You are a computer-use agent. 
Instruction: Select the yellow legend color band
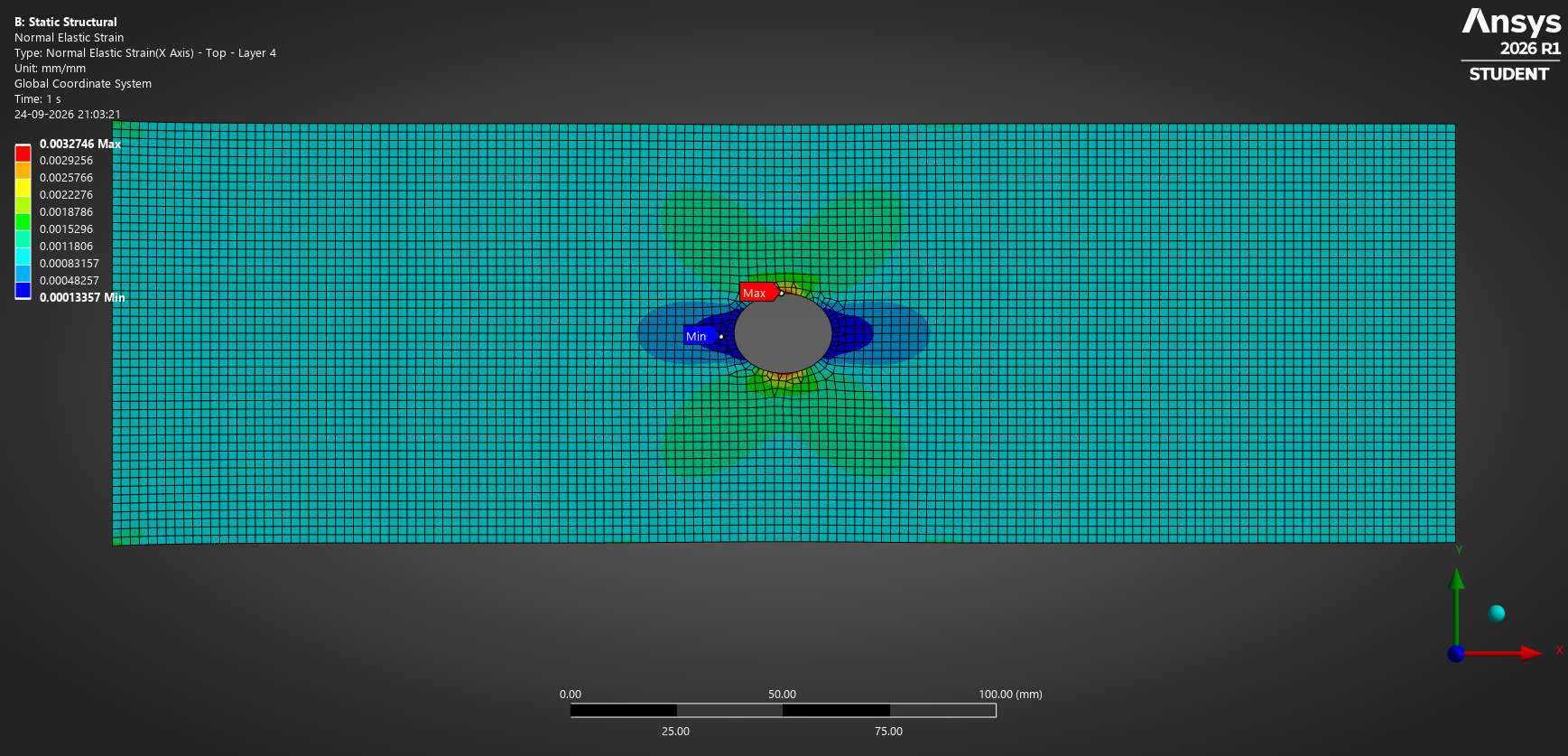23,187
